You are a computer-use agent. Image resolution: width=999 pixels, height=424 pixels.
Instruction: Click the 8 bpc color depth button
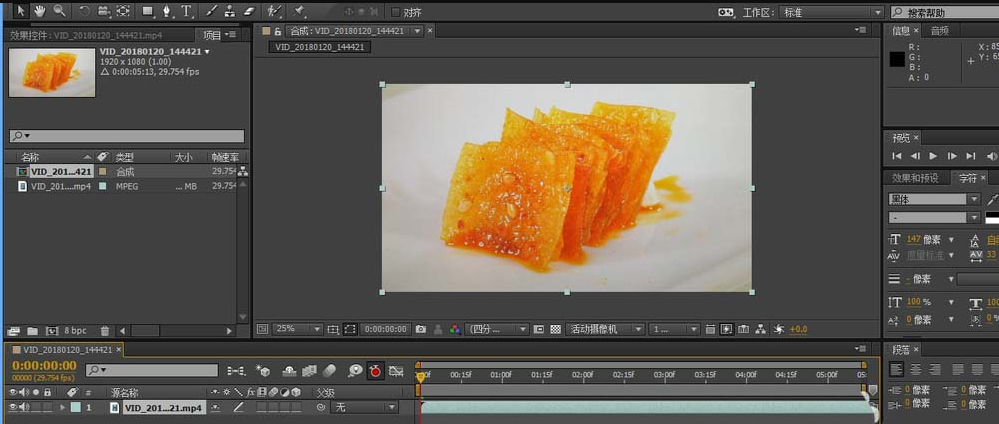(x=75, y=331)
